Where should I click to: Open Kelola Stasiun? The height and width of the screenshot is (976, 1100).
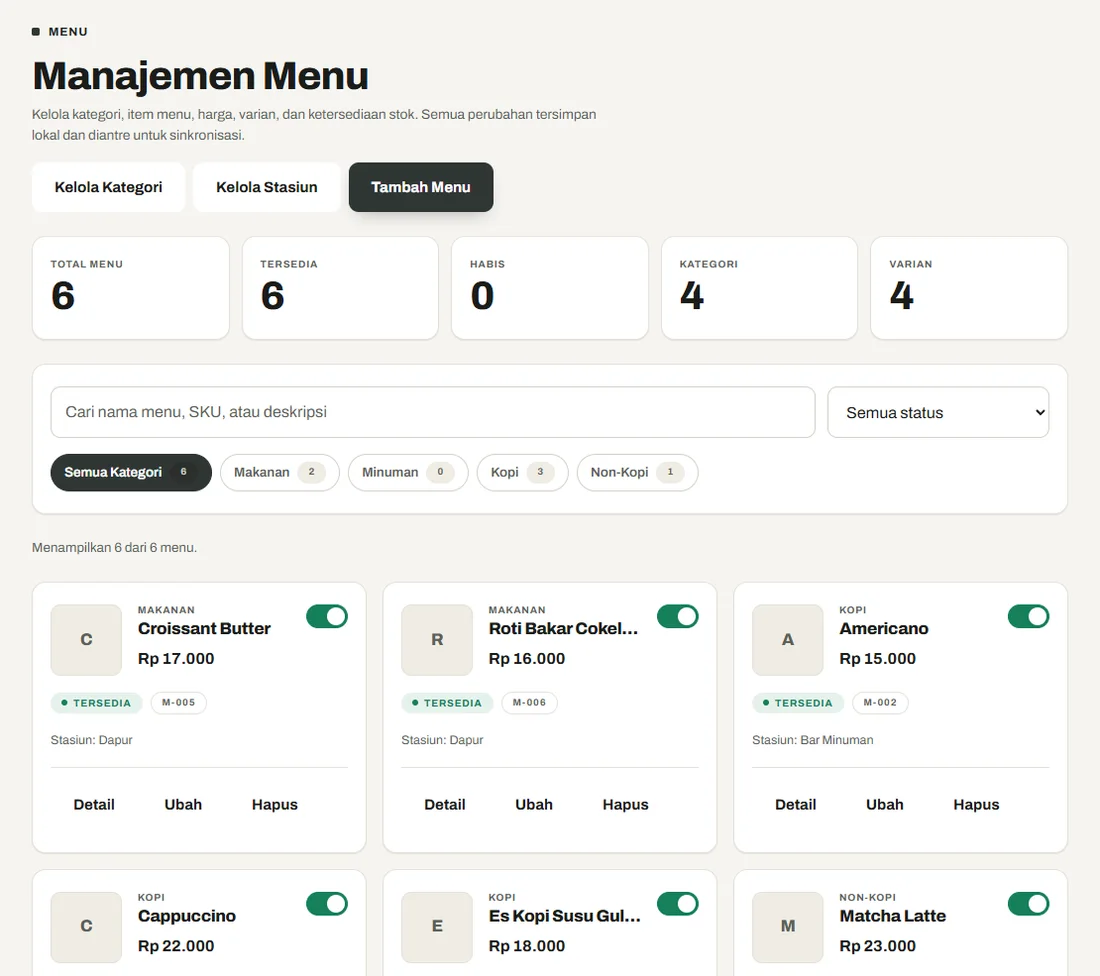[267, 187]
